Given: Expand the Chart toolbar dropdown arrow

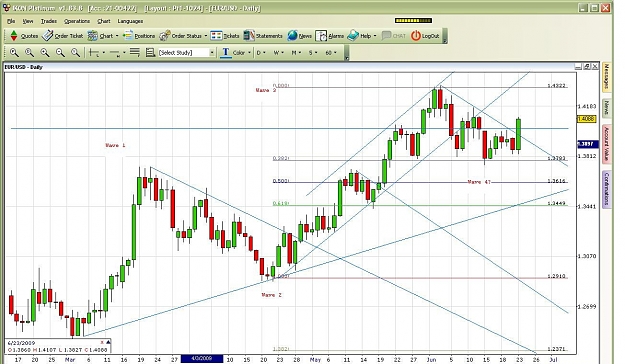Looking at the screenshot, I should (117, 36).
